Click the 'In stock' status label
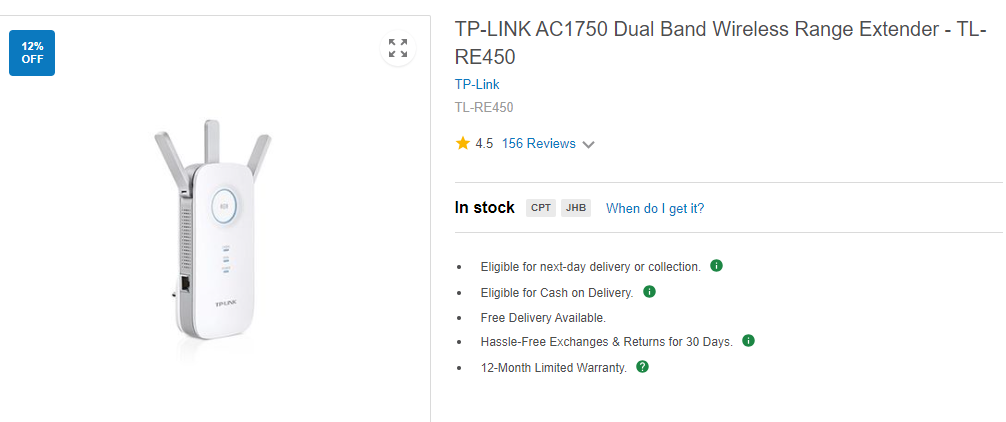1006x422 pixels. 484,208
